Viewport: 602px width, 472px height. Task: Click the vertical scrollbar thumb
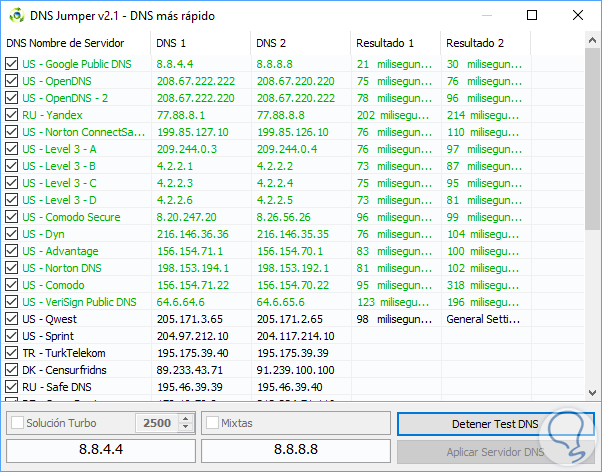pos(592,139)
